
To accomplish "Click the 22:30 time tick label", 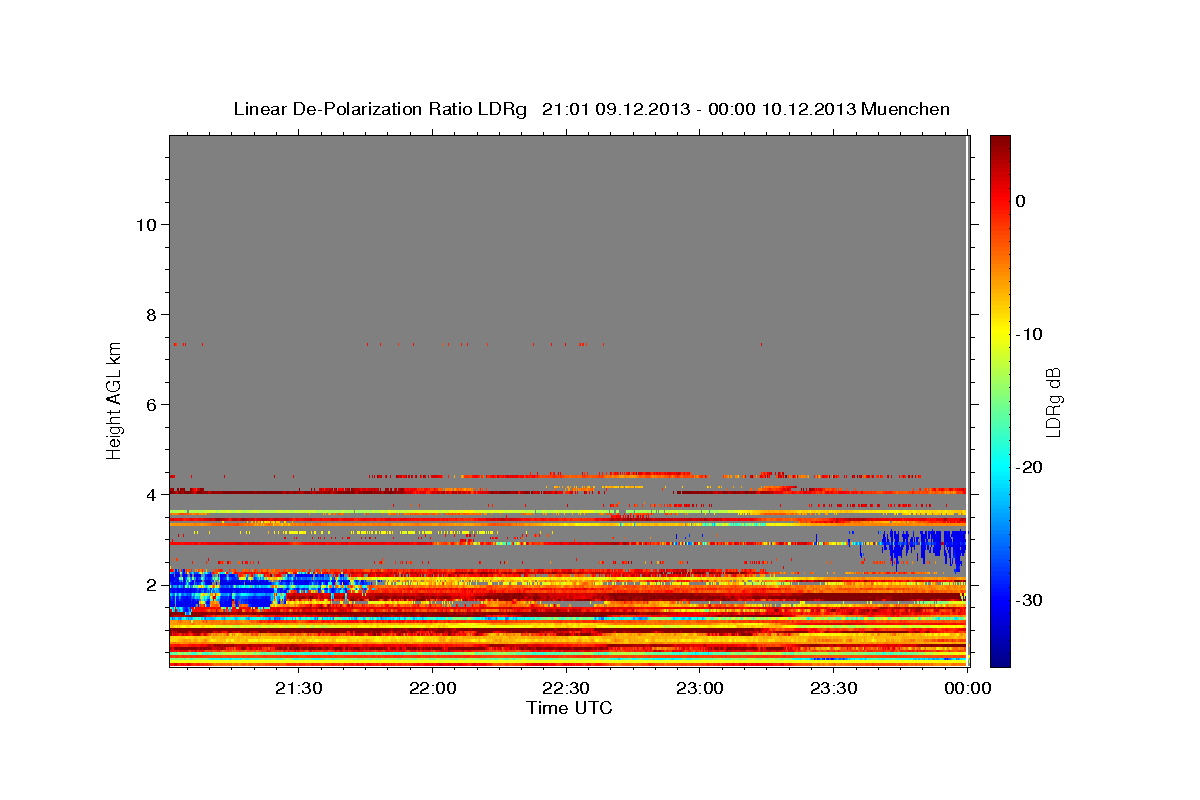I will 566,689.
